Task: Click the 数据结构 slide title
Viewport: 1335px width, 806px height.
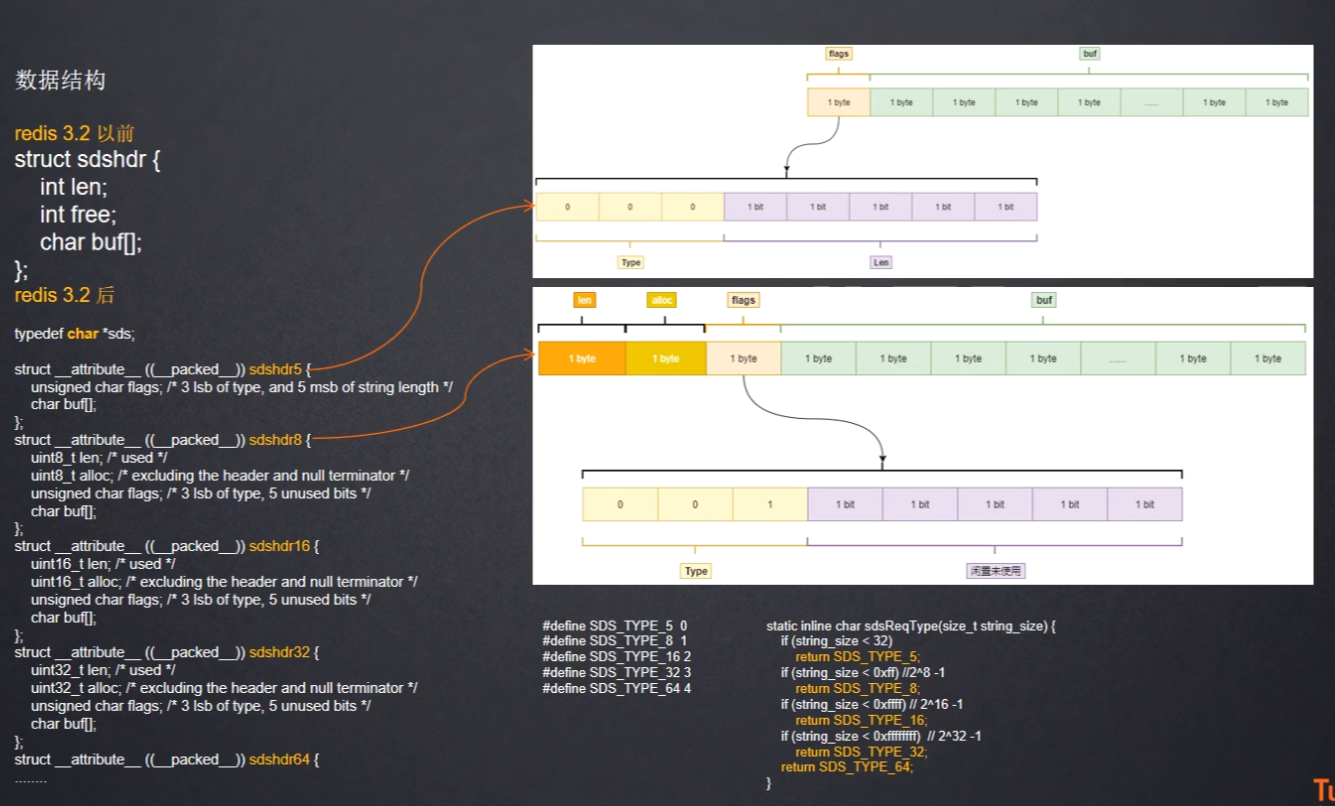Action: [x=60, y=81]
